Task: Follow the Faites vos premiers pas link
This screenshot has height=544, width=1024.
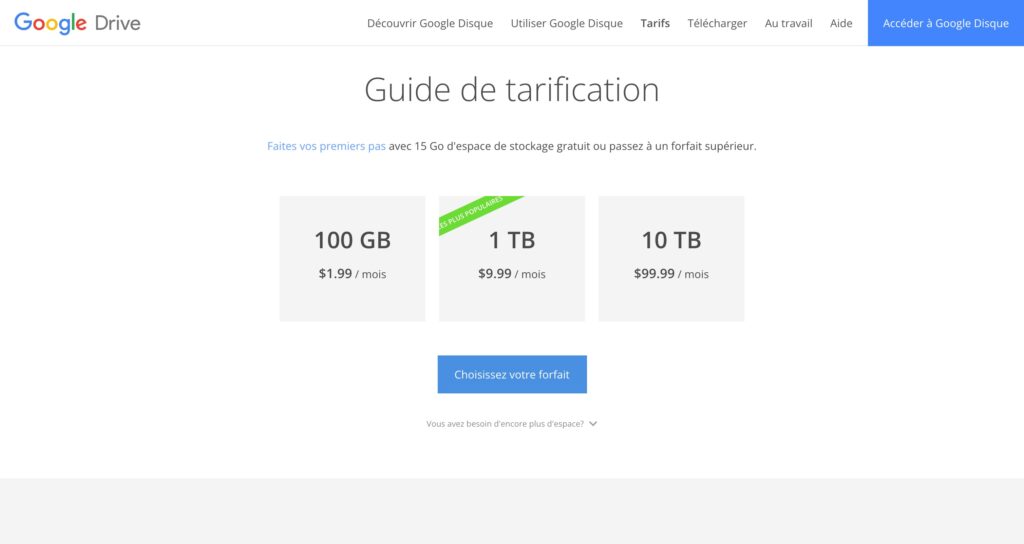Action: coord(326,146)
